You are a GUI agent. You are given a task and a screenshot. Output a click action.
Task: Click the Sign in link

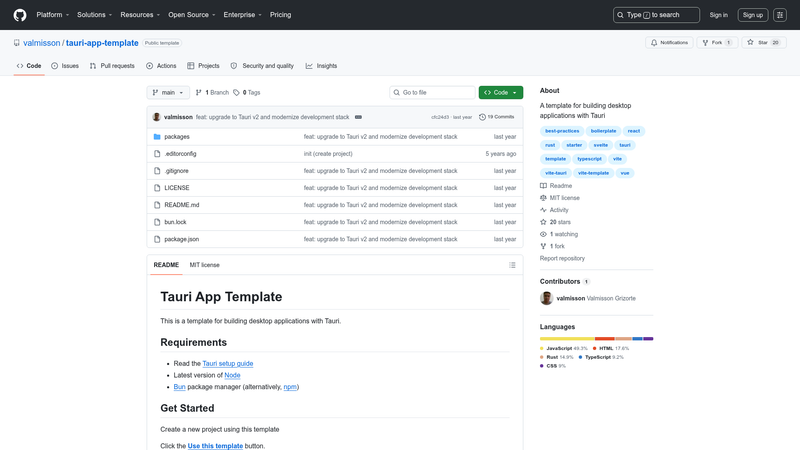[x=718, y=15]
